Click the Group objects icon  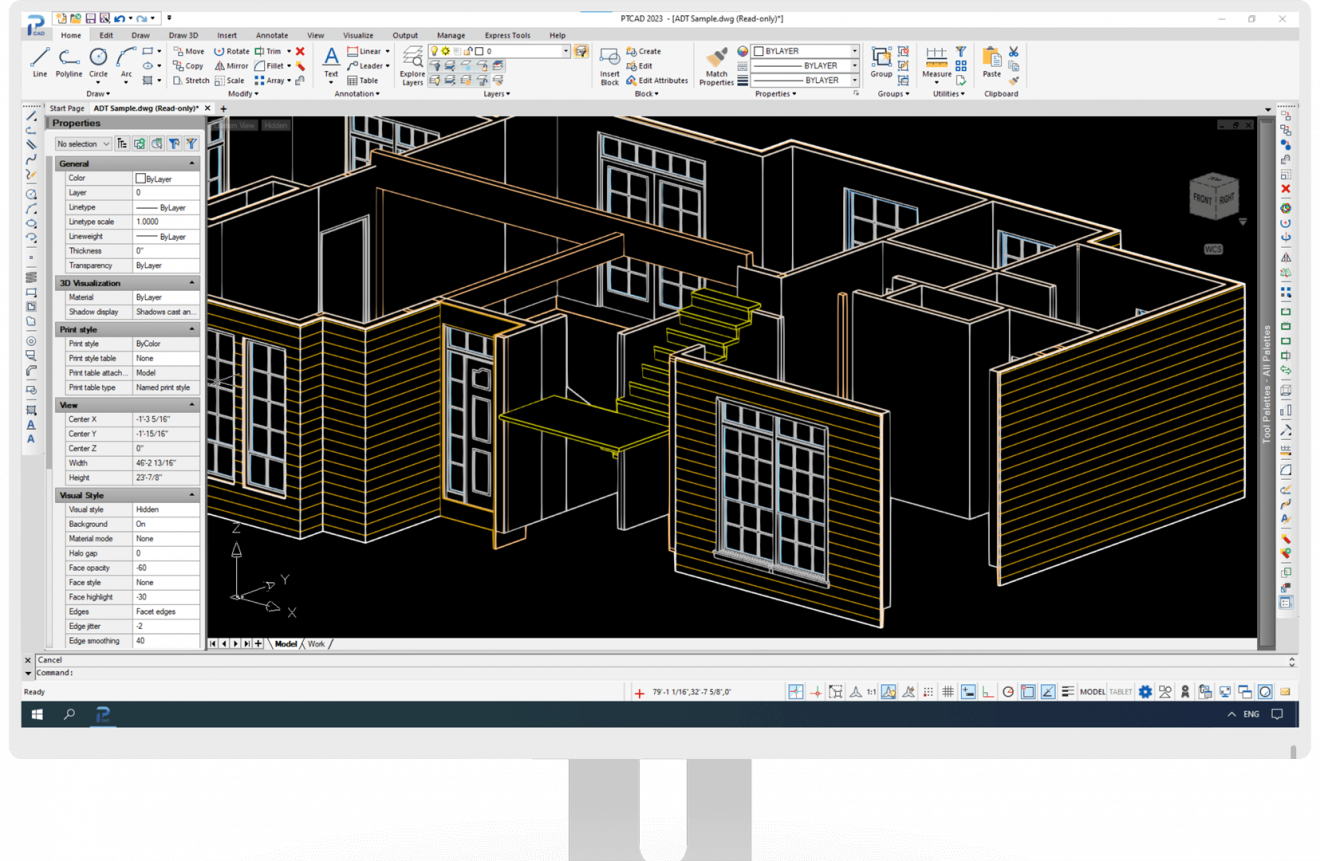(881, 58)
